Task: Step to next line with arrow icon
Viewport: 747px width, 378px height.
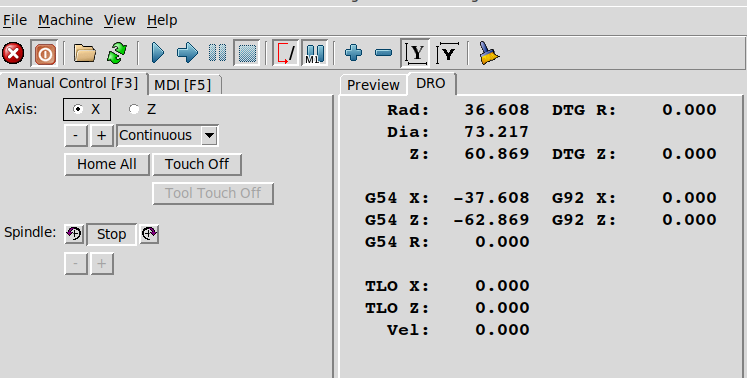Action: [187, 53]
